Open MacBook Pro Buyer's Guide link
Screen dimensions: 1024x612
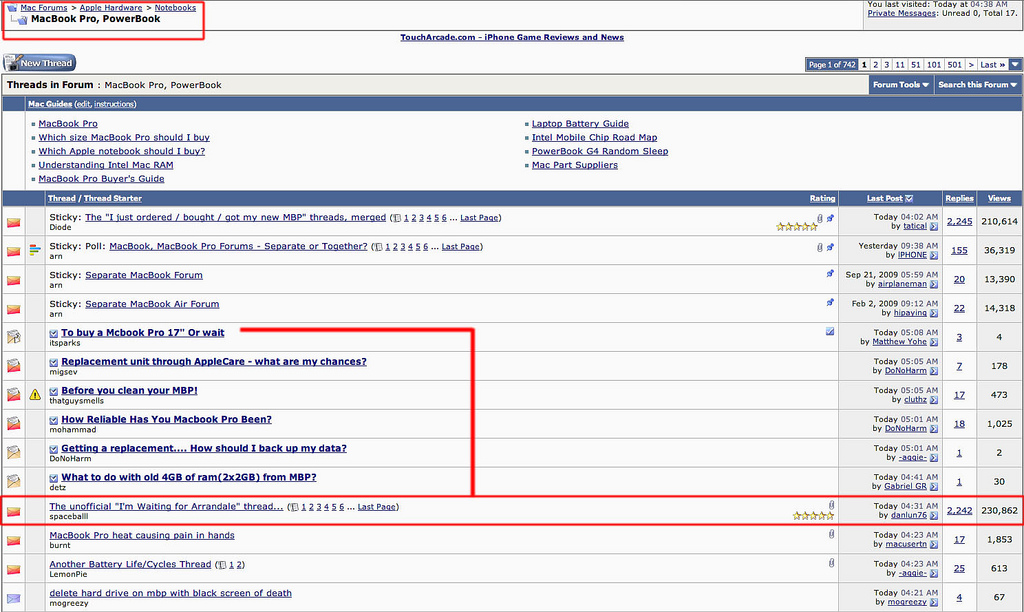click(101, 179)
